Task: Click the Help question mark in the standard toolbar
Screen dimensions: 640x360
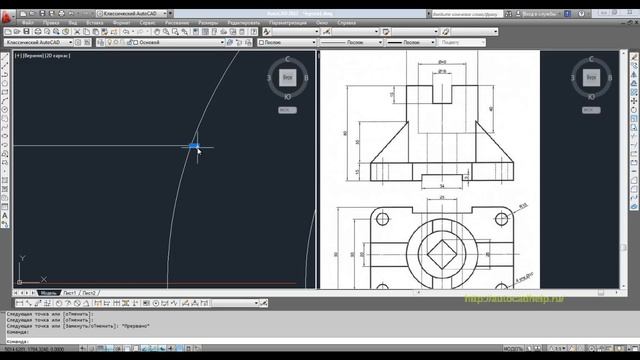Action: [254, 31]
